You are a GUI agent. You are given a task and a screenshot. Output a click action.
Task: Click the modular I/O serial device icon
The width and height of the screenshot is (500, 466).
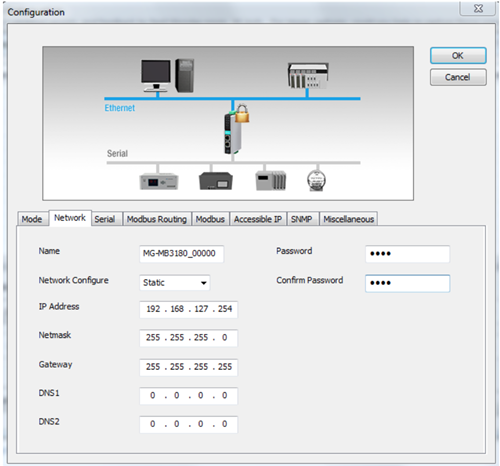(271, 181)
